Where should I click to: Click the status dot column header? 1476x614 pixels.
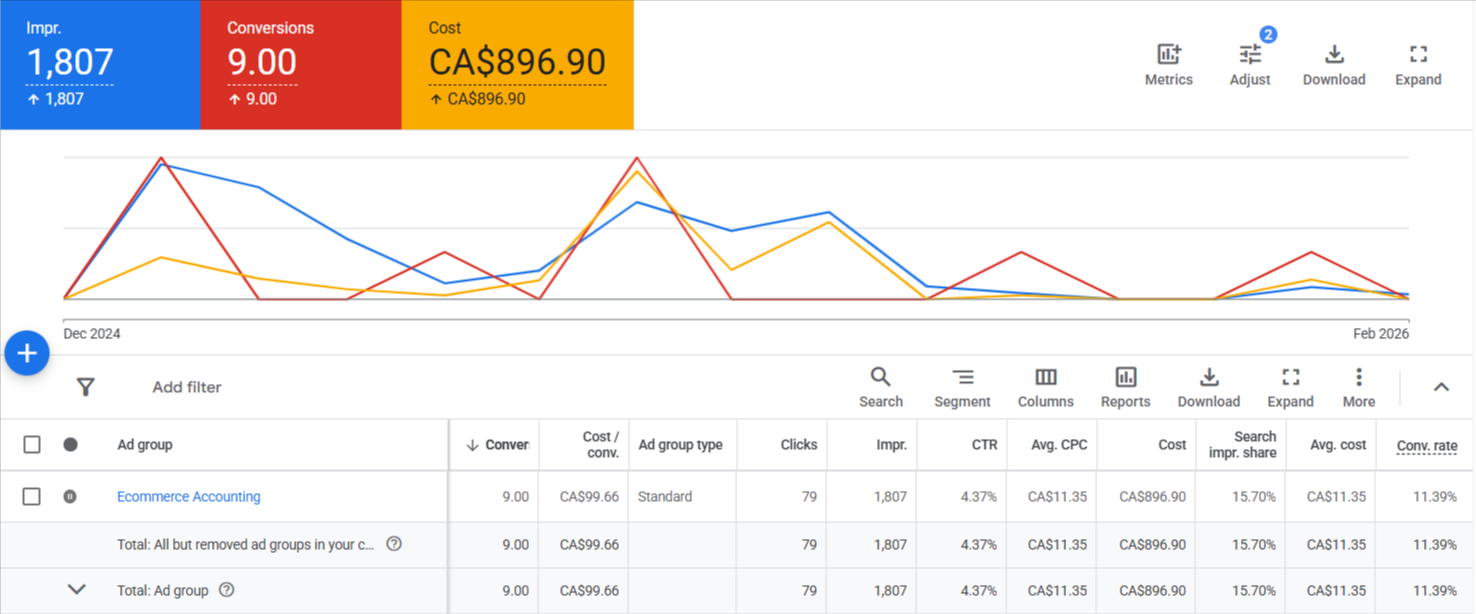point(70,444)
